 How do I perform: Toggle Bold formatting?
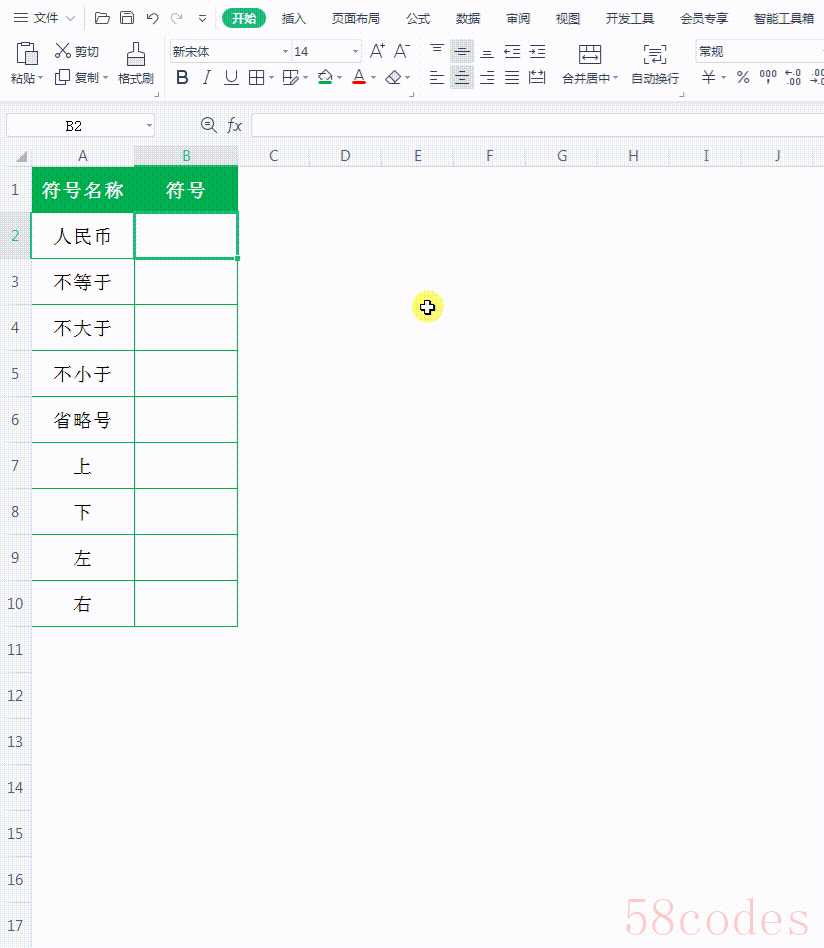tap(181, 77)
